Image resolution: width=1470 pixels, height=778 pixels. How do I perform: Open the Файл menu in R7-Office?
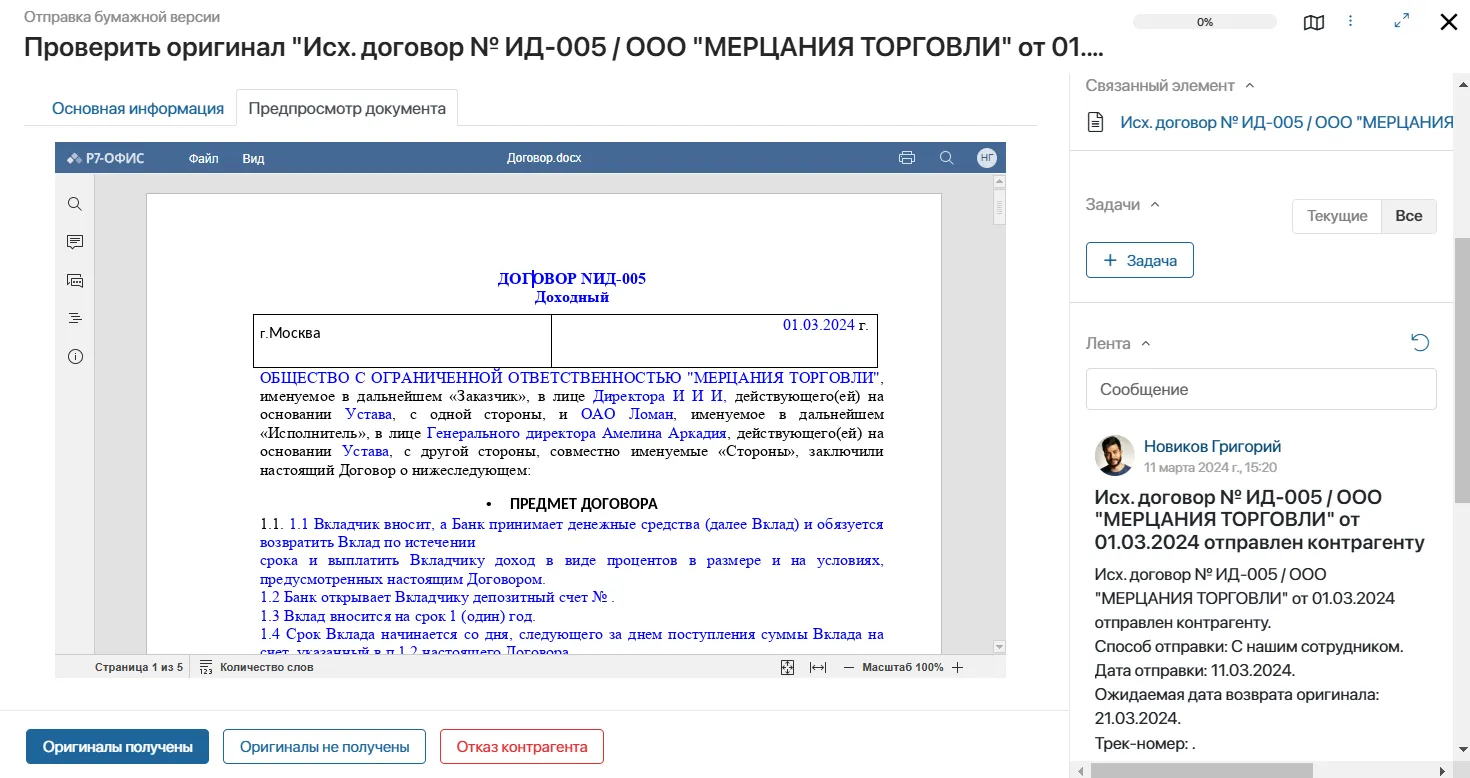pos(203,157)
